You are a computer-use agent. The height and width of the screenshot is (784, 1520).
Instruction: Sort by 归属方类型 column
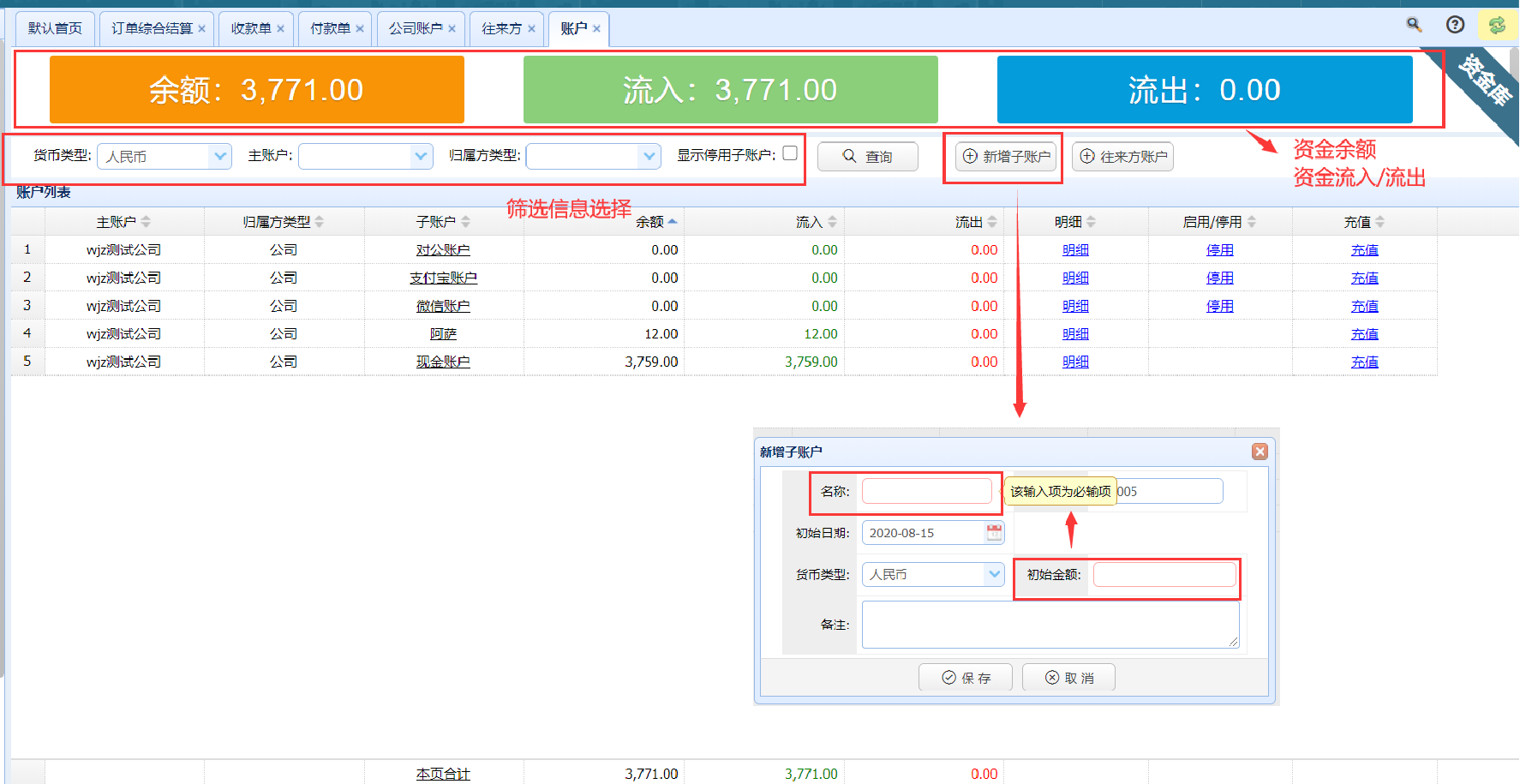coord(284,222)
